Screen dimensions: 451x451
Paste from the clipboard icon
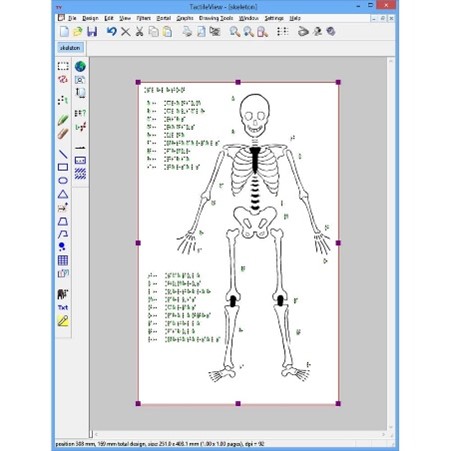click(167, 32)
